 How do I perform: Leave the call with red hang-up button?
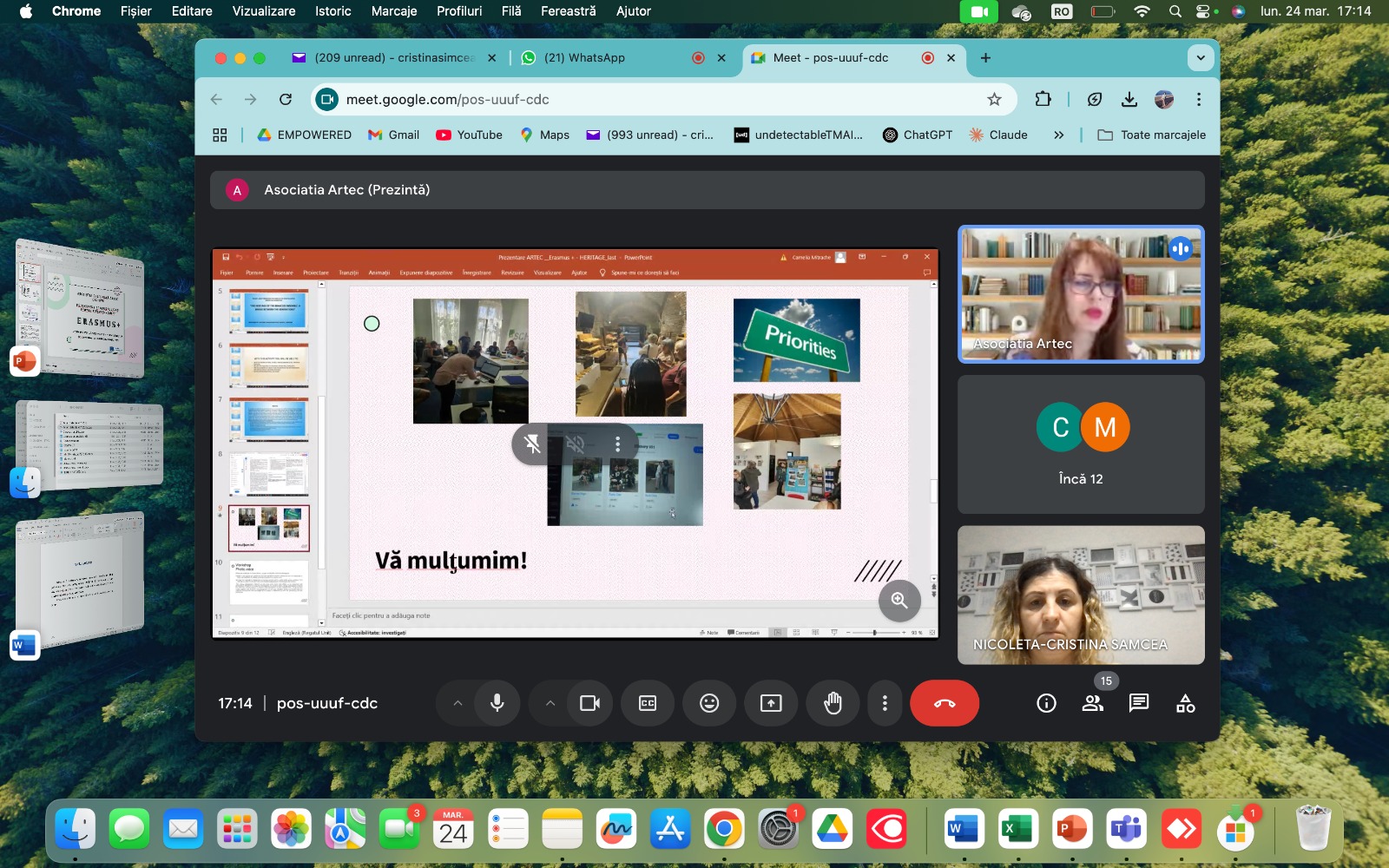tap(945, 703)
